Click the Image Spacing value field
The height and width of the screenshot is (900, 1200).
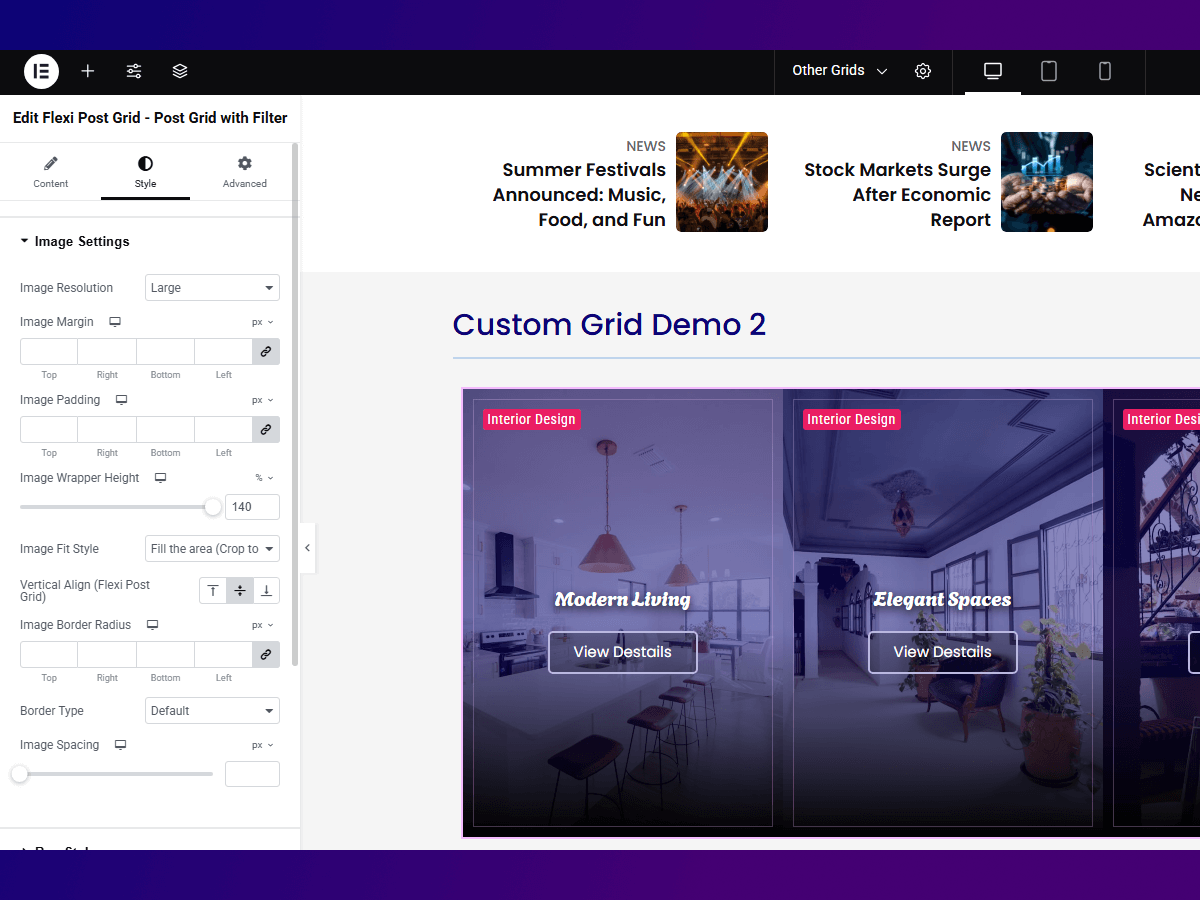pyautogui.click(x=252, y=774)
